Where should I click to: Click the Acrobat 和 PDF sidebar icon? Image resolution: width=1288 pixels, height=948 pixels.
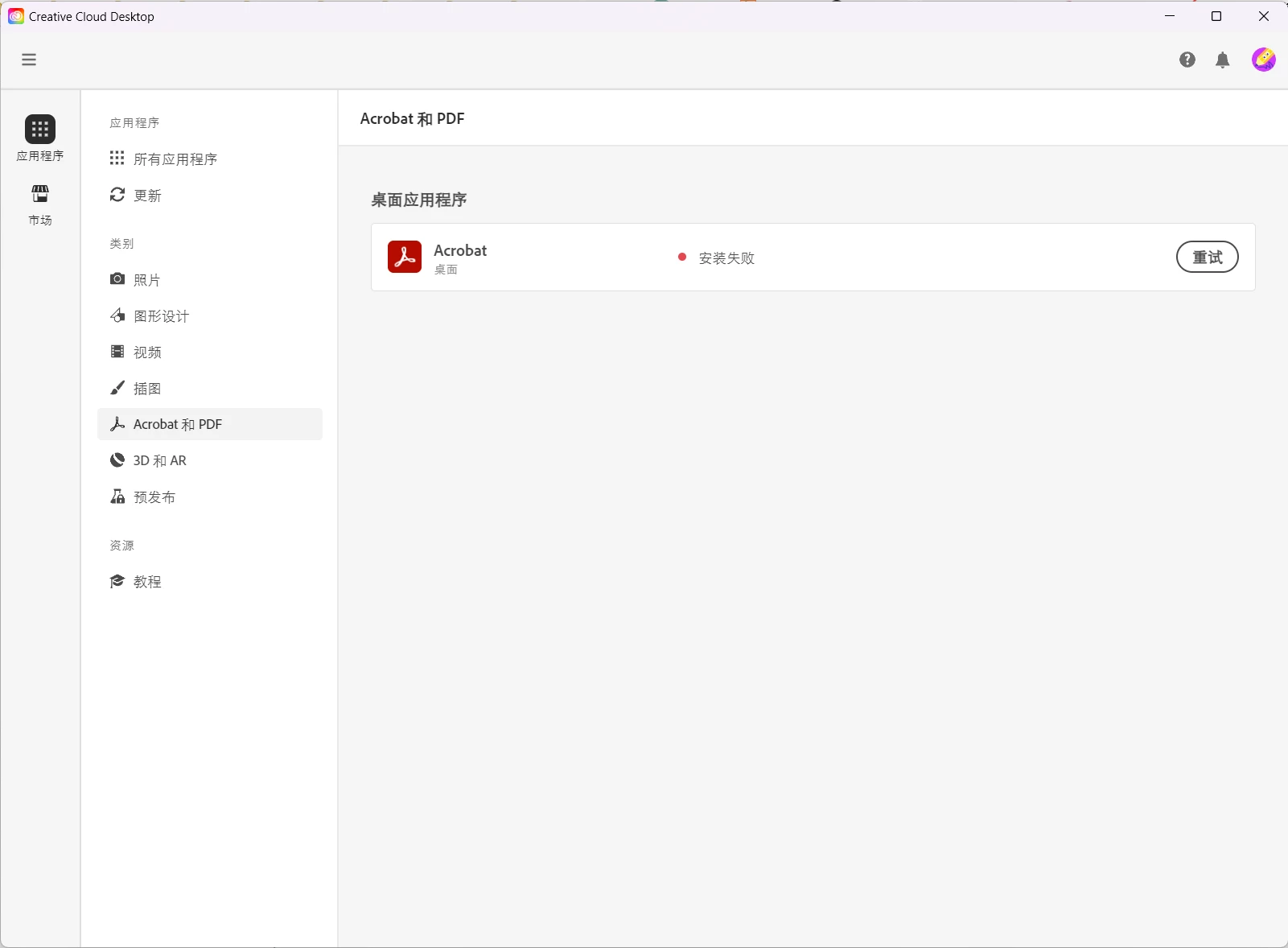[x=117, y=424]
